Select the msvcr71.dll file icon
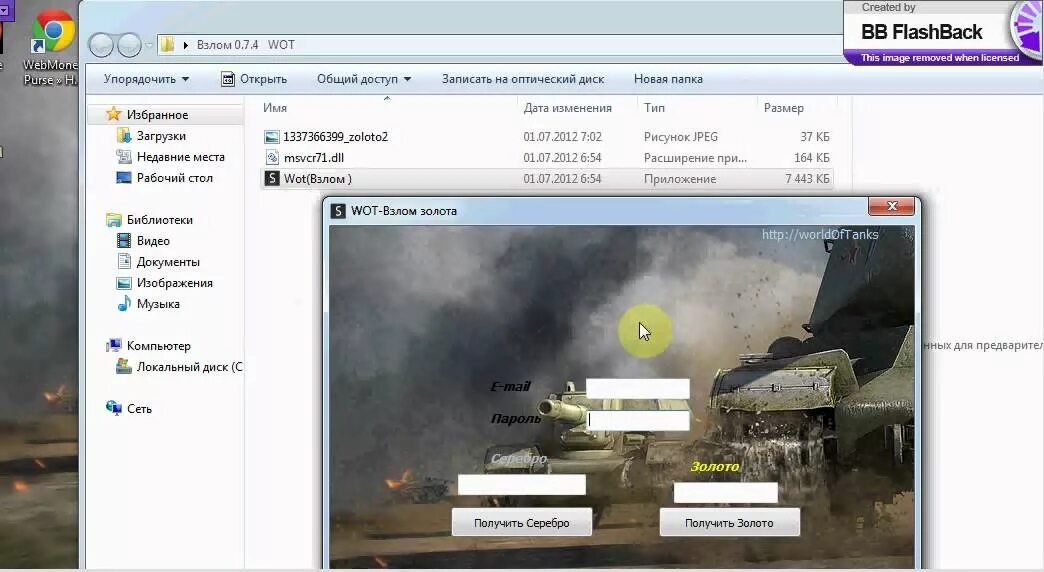The width and height of the screenshot is (1044, 572). [x=272, y=158]
